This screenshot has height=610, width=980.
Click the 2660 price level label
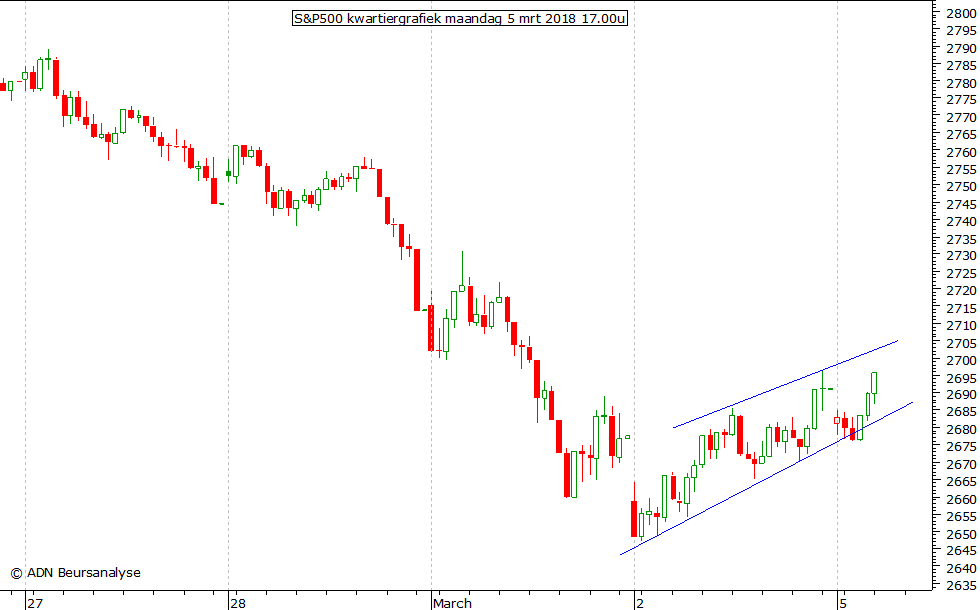(961, 499)
